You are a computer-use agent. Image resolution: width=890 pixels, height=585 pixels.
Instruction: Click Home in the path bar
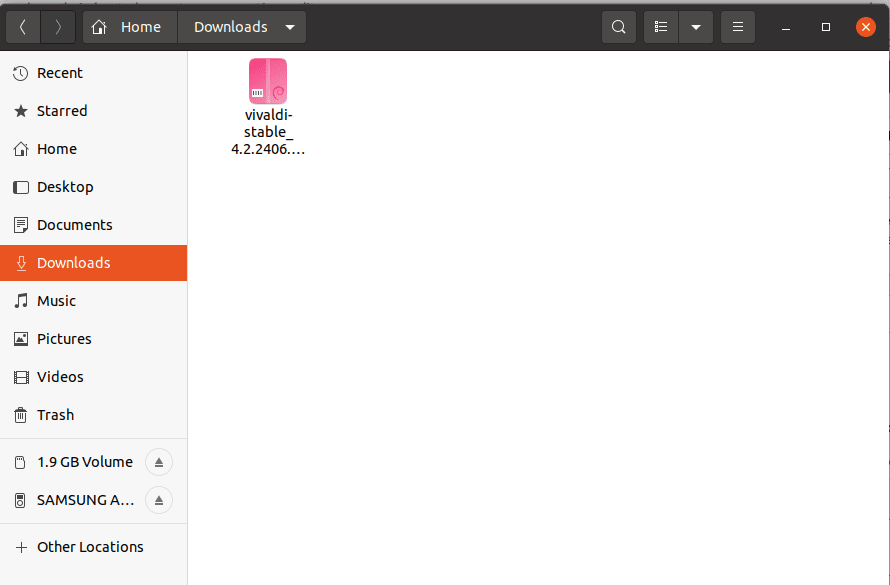click(x=130, y=27)
